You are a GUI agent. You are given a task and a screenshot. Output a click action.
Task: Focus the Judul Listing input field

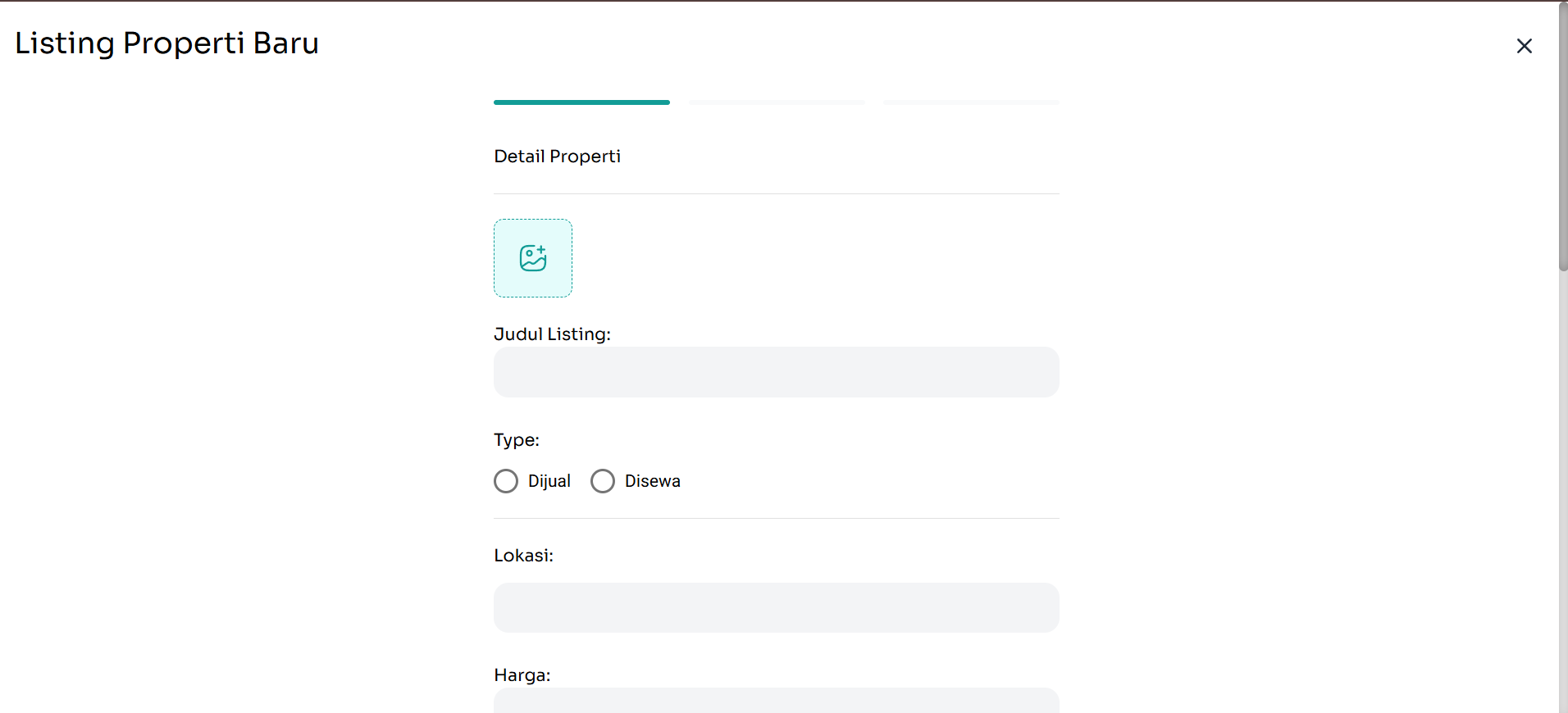point(776,372)
